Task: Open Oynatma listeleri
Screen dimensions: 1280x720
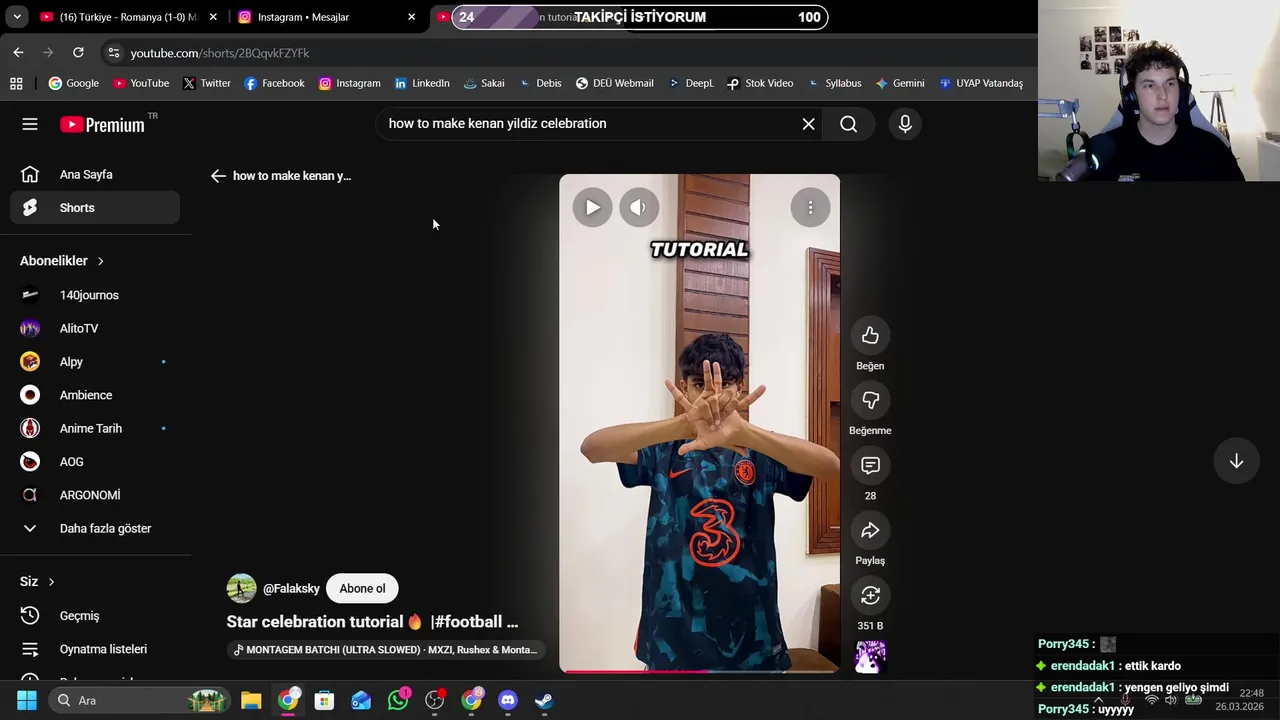Action: click(x=95, y=649)
